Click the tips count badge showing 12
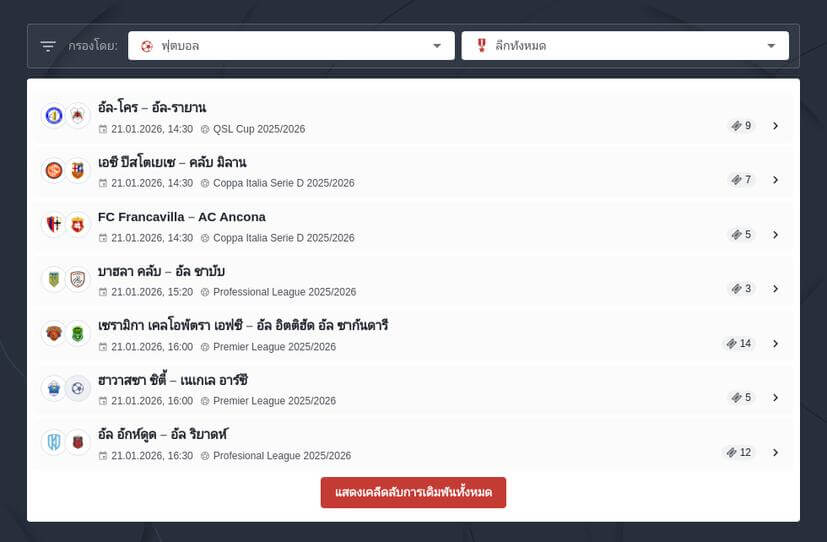827x542 pixels. pyautogui.click(x=739, y=452)
